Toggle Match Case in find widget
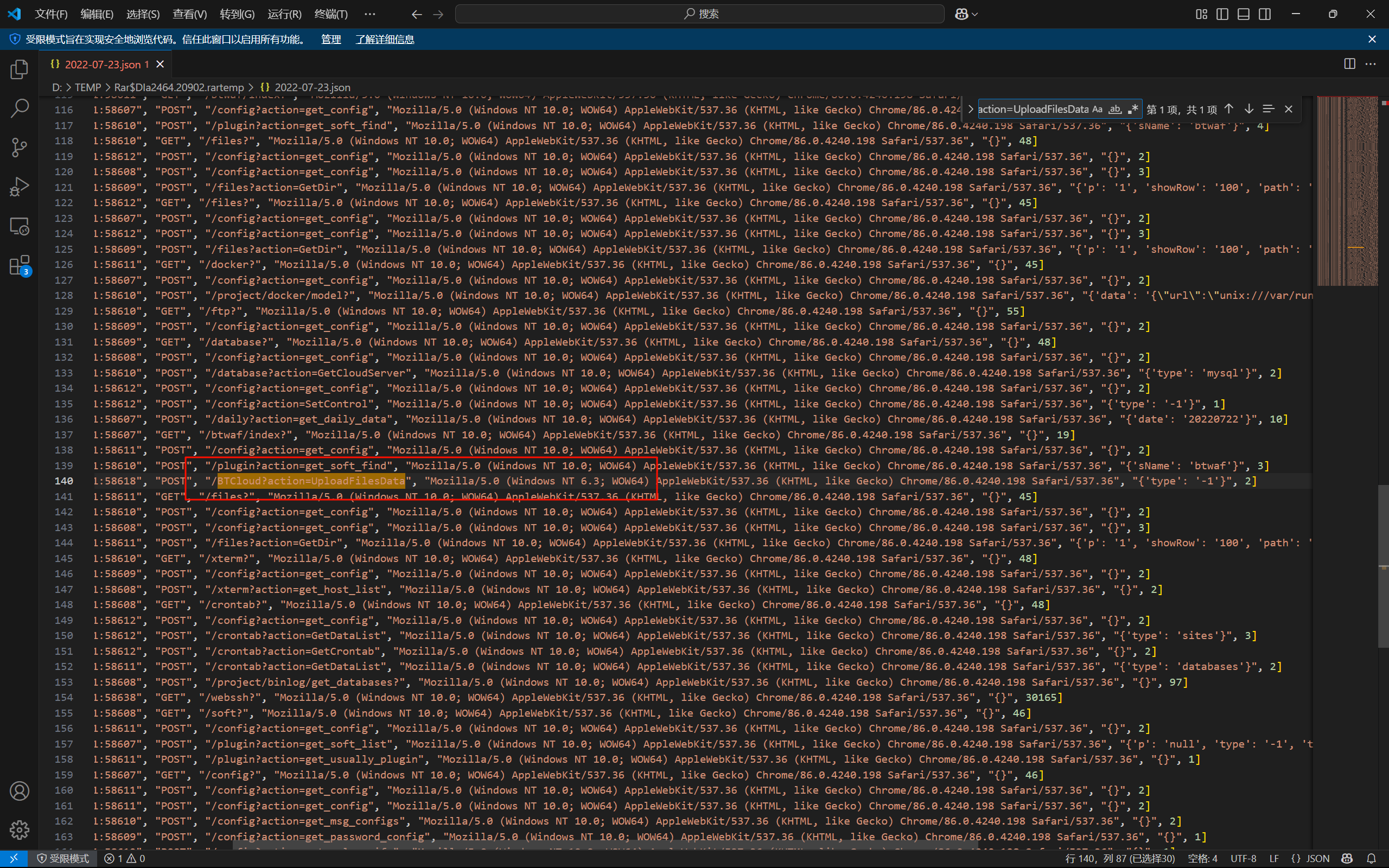The width and height of the screenshot is (1389, 868). (x=1097, y=109)
